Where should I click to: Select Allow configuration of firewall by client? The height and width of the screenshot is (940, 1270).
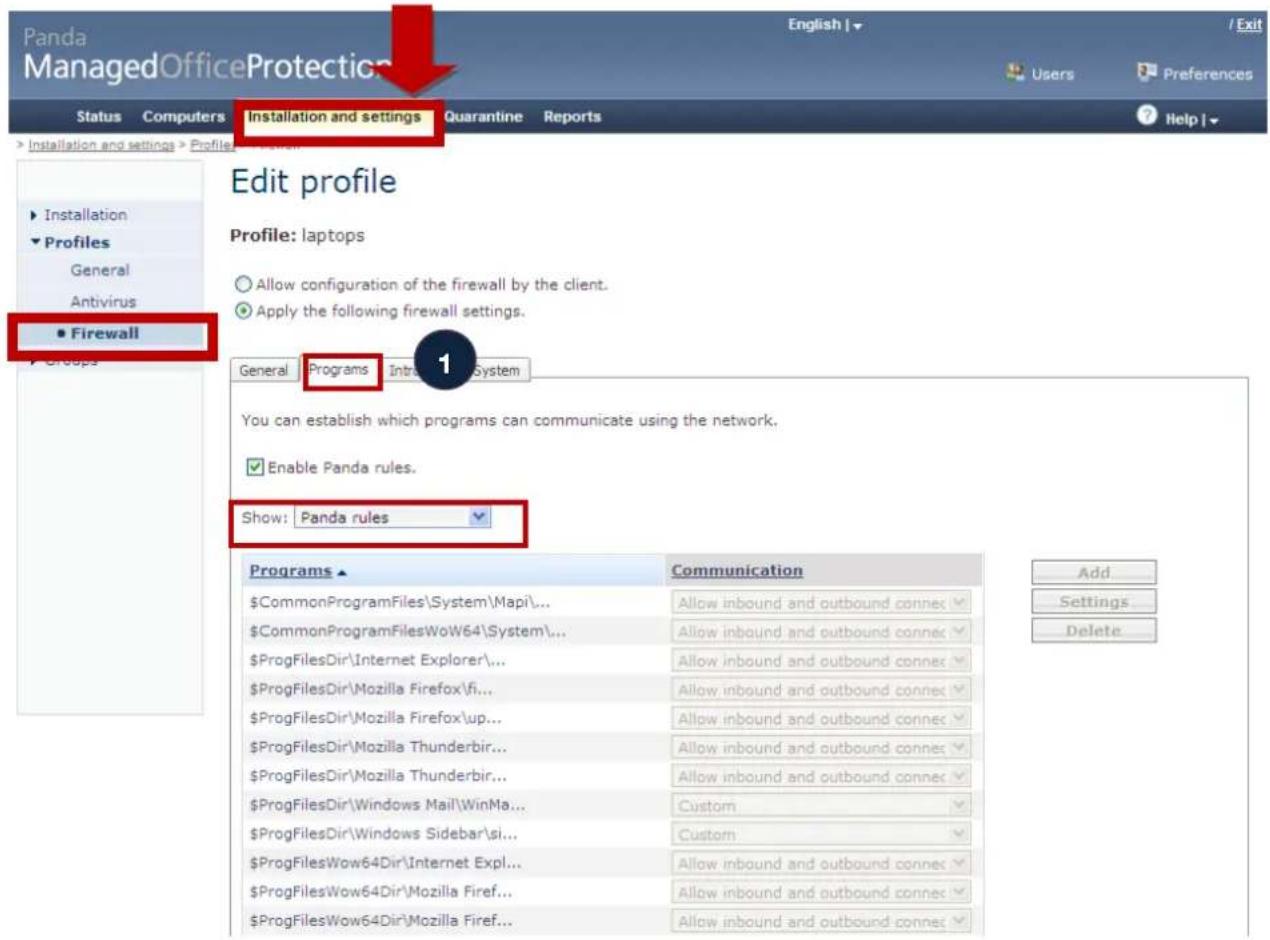point(241,285)
